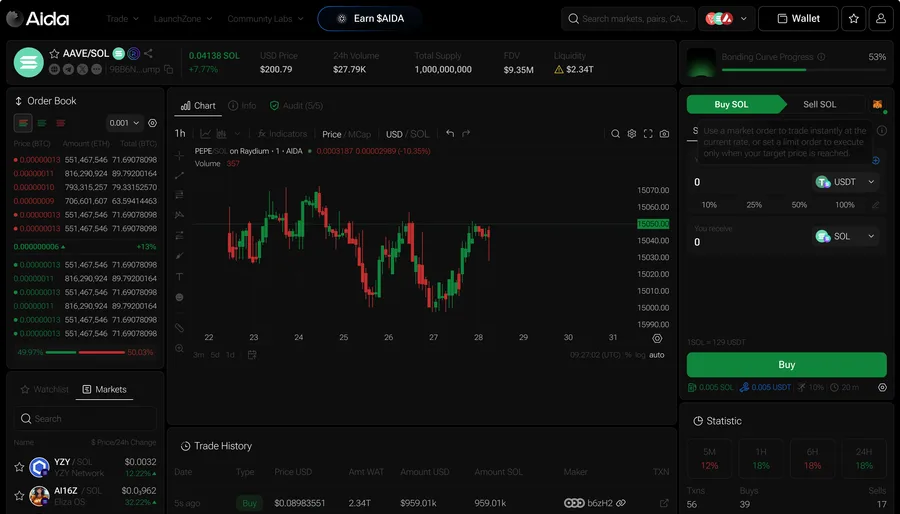The image size is (900, 514).
Task: Enter fullscreen chart mode
Action: 648,134
